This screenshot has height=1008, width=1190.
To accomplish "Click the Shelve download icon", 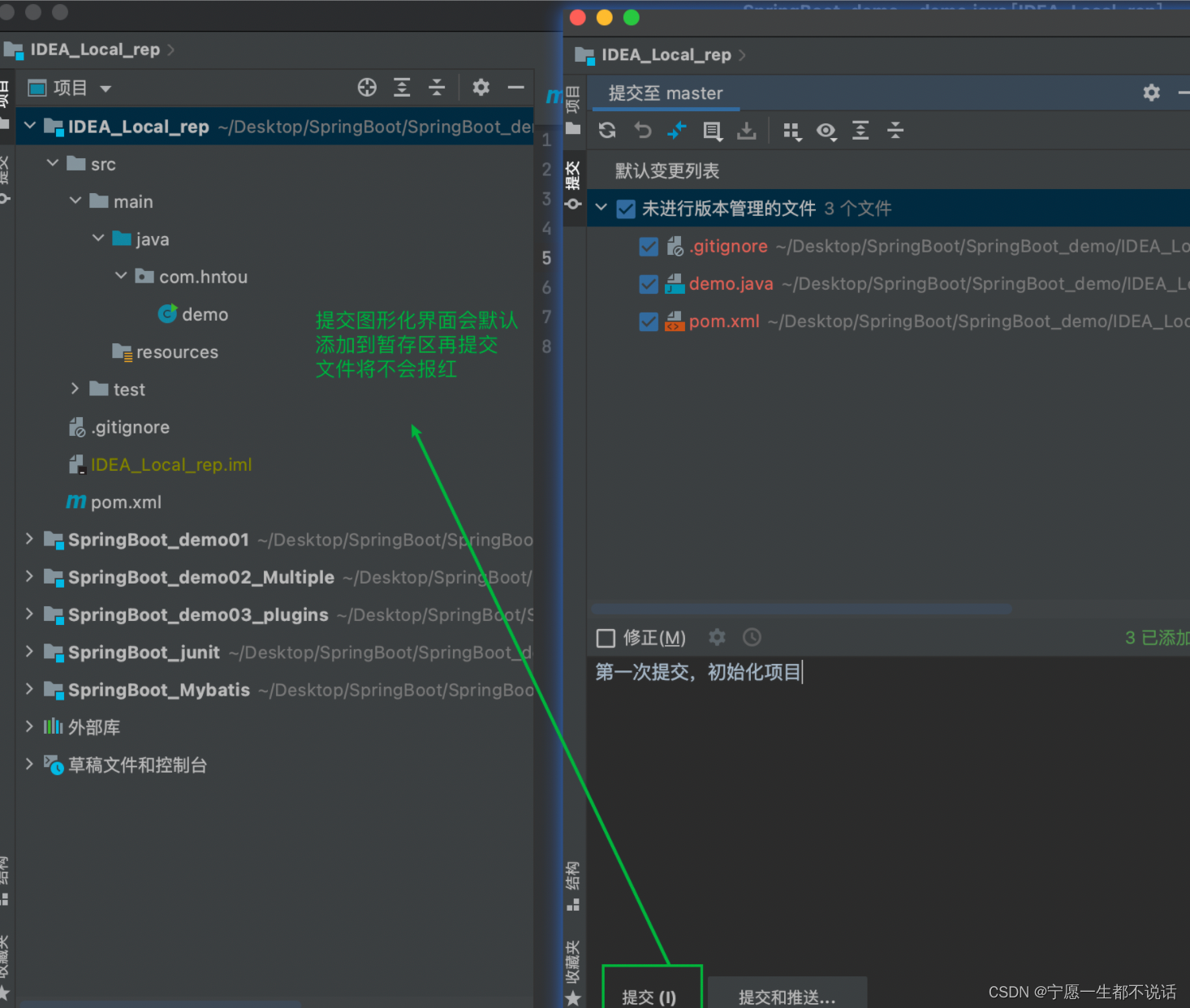I will (x=747, y=131).
